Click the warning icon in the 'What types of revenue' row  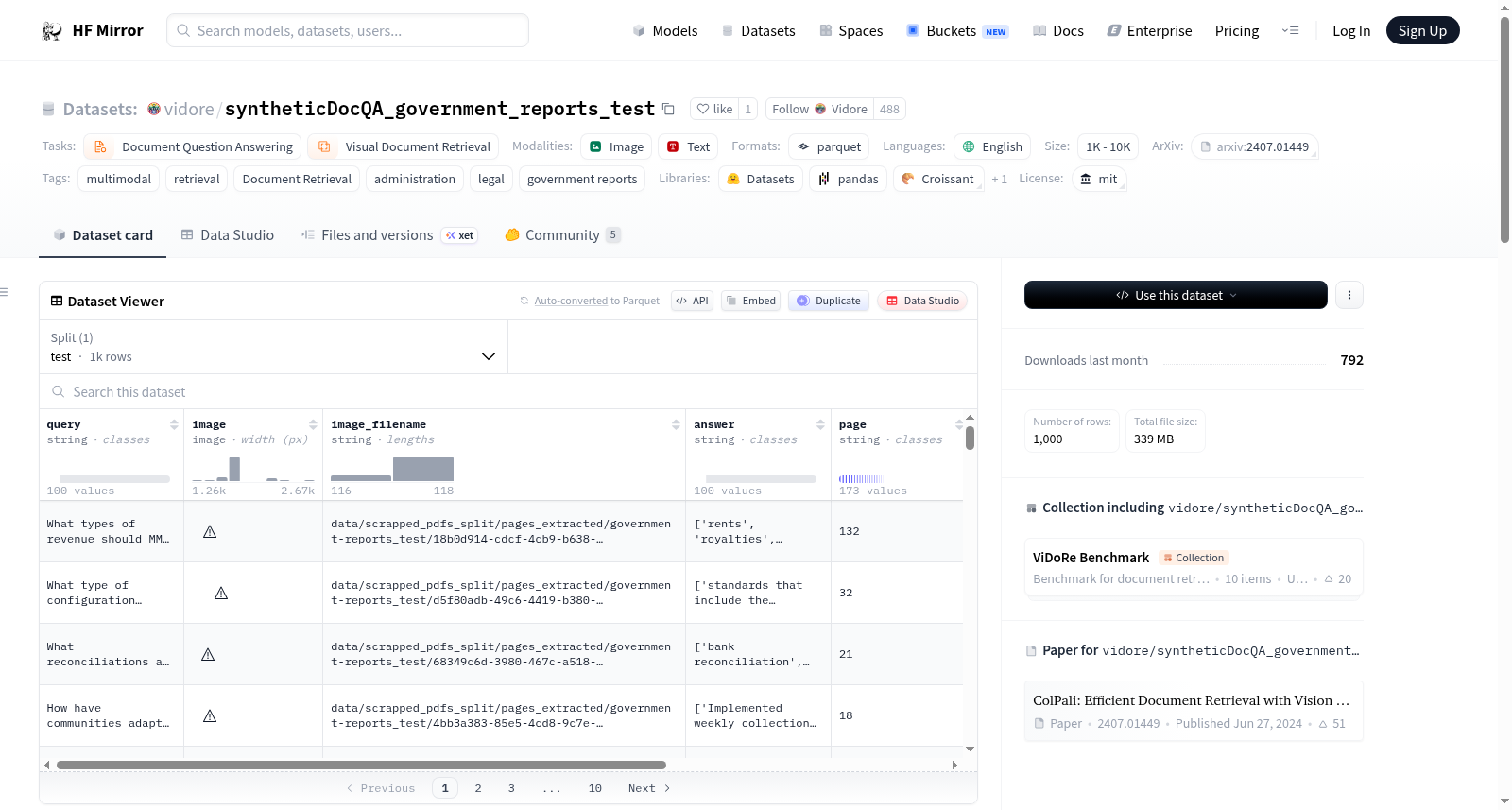(x=210, y=532)
